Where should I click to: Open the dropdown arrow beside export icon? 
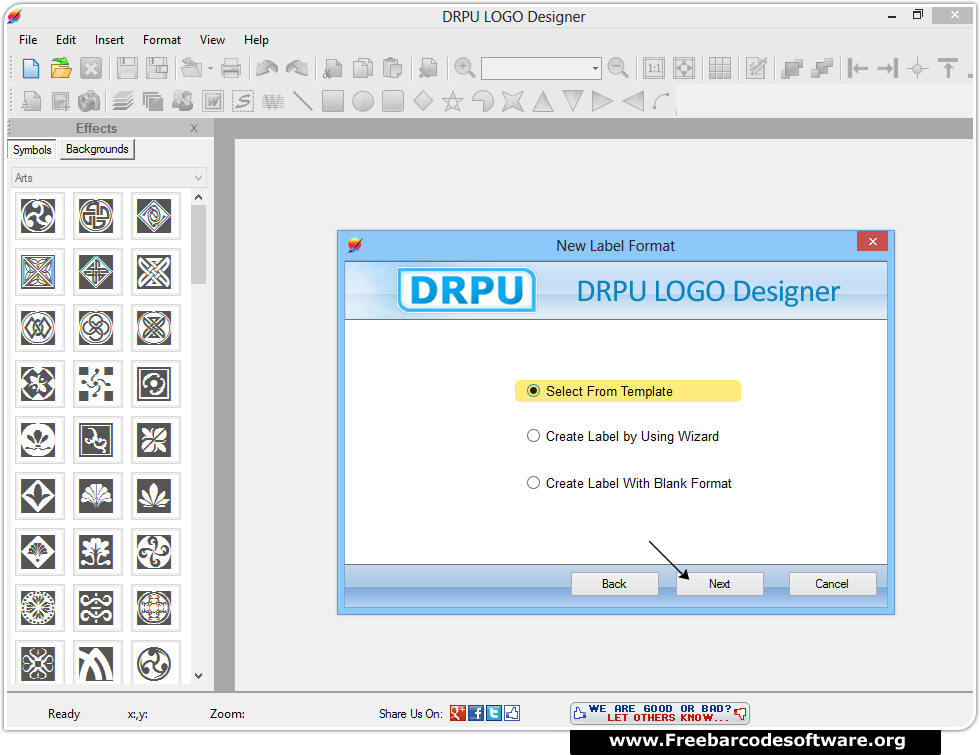tap(210, 68)
